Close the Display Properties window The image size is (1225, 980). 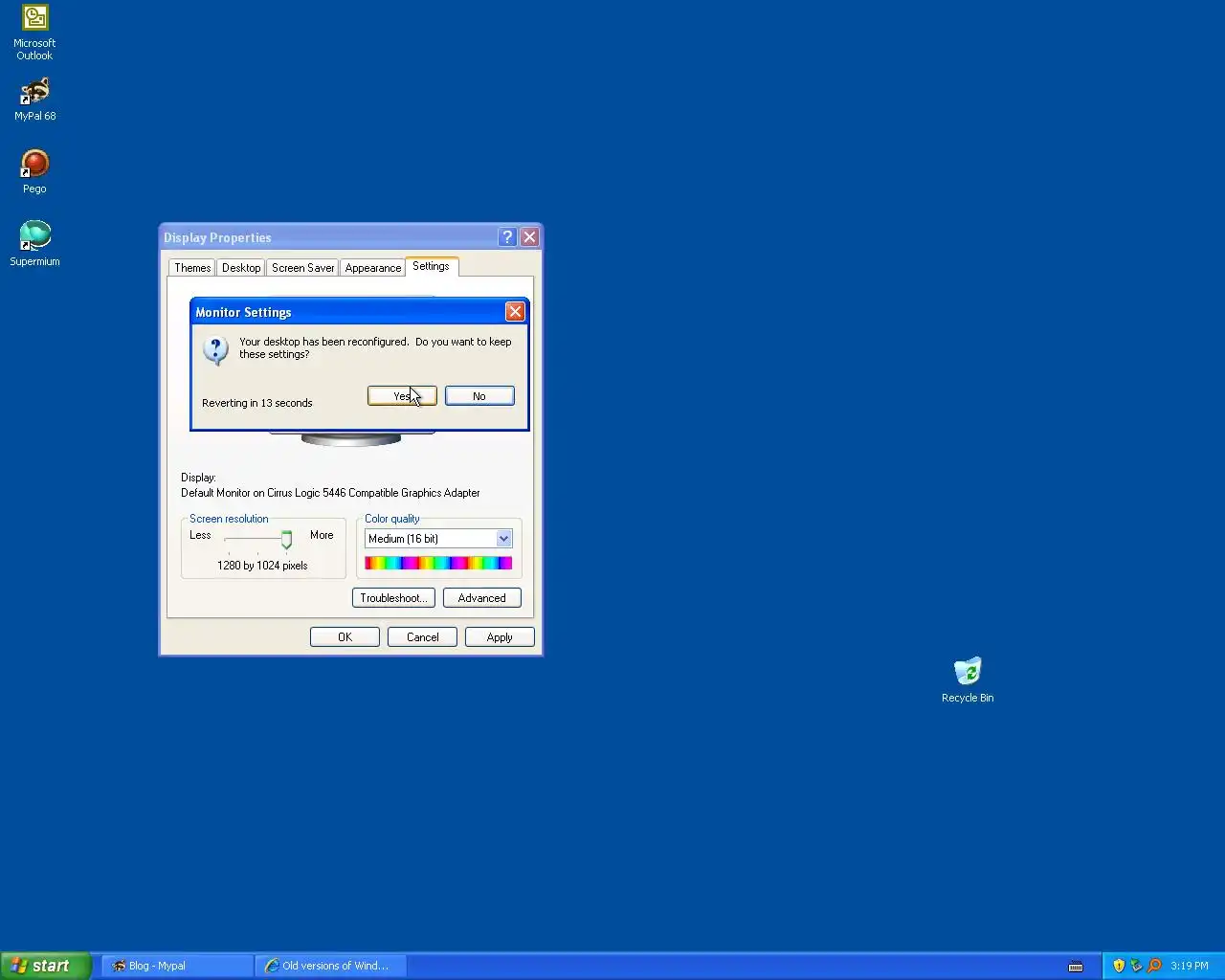529,237
